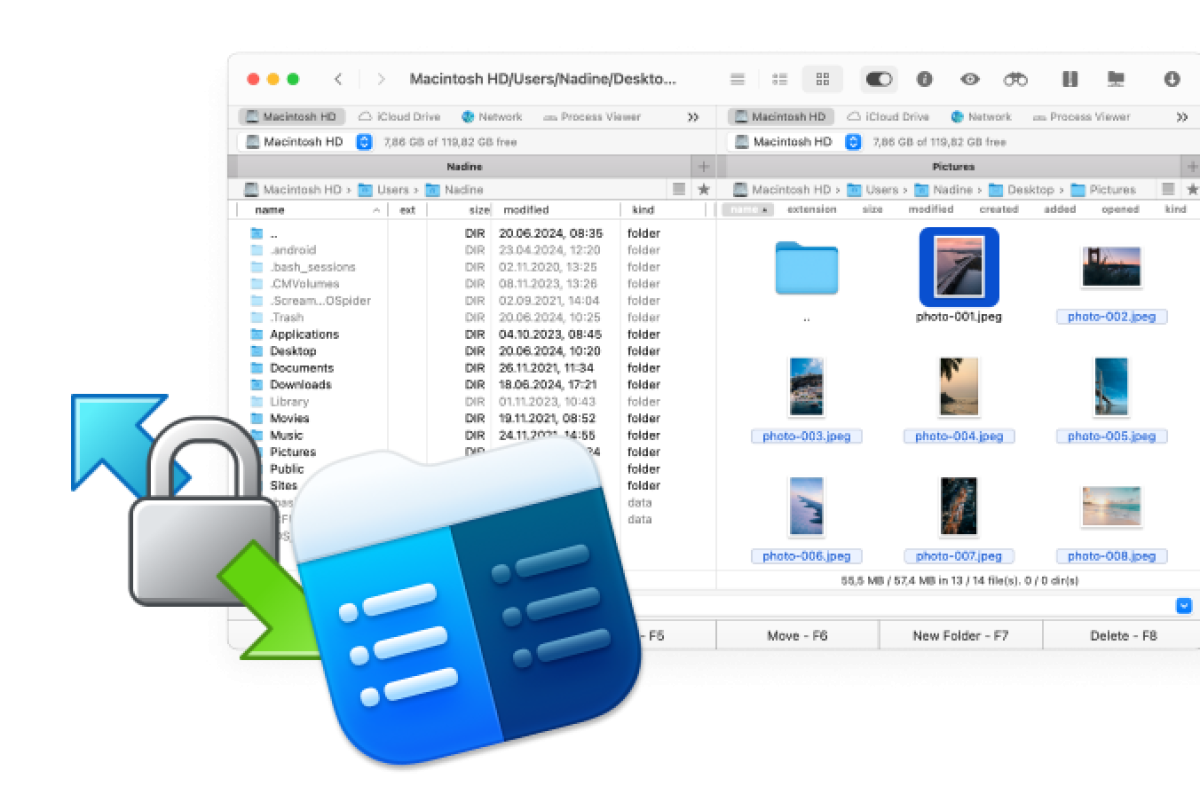The image size is (1200, 802).
Task: Switch to icon grid view mode
Action: [823, 79]
